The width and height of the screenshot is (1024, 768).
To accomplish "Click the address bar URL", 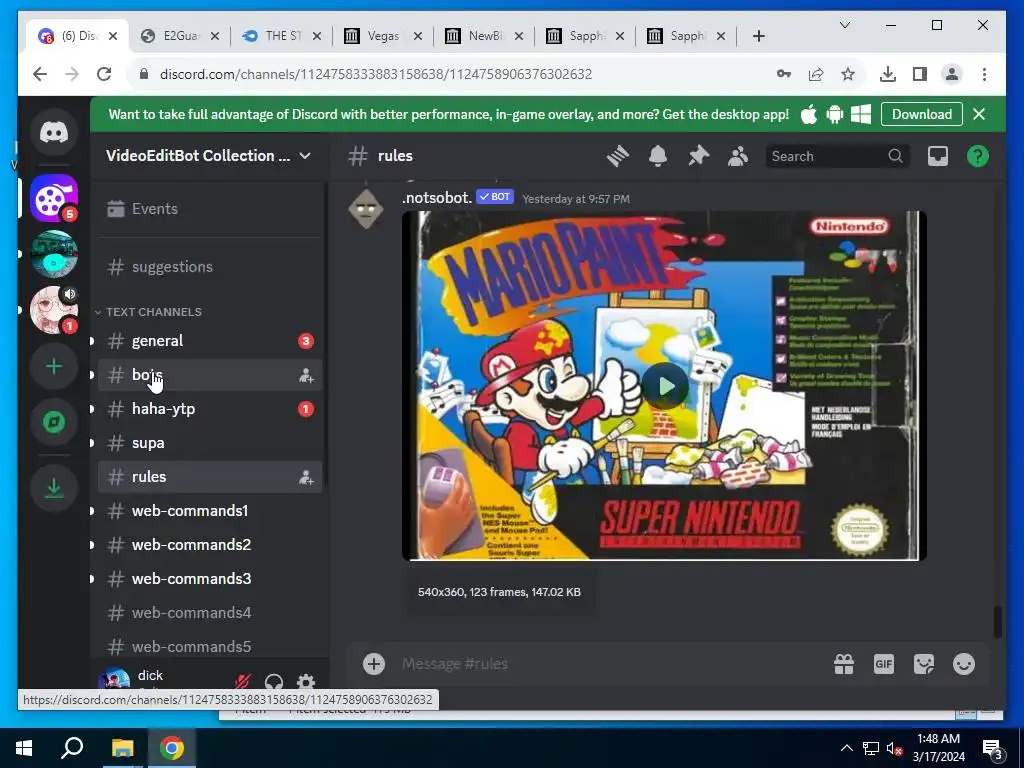I will 376,74.
